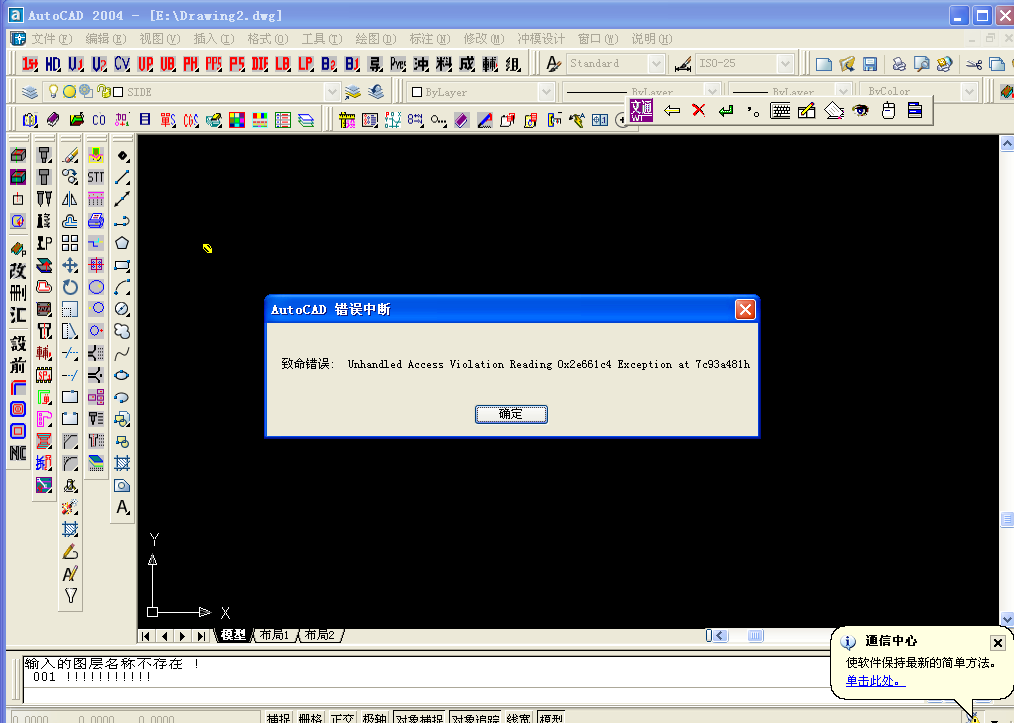Open the ByColor plot style dropdown
The width and height of the screenshot is (1014, 723).
tap(969, 92)
